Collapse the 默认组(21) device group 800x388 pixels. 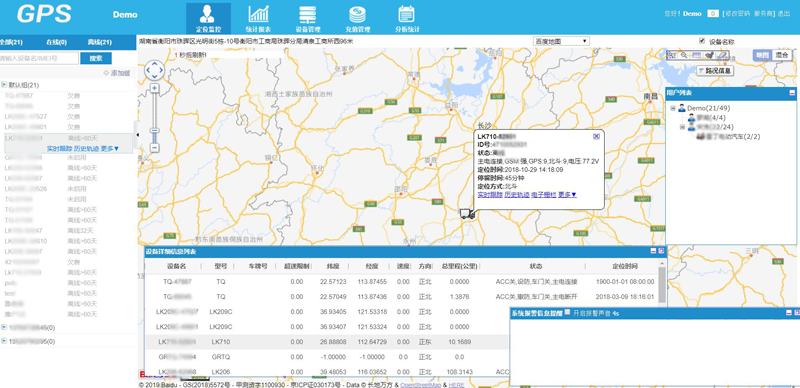tap(4, 84)
